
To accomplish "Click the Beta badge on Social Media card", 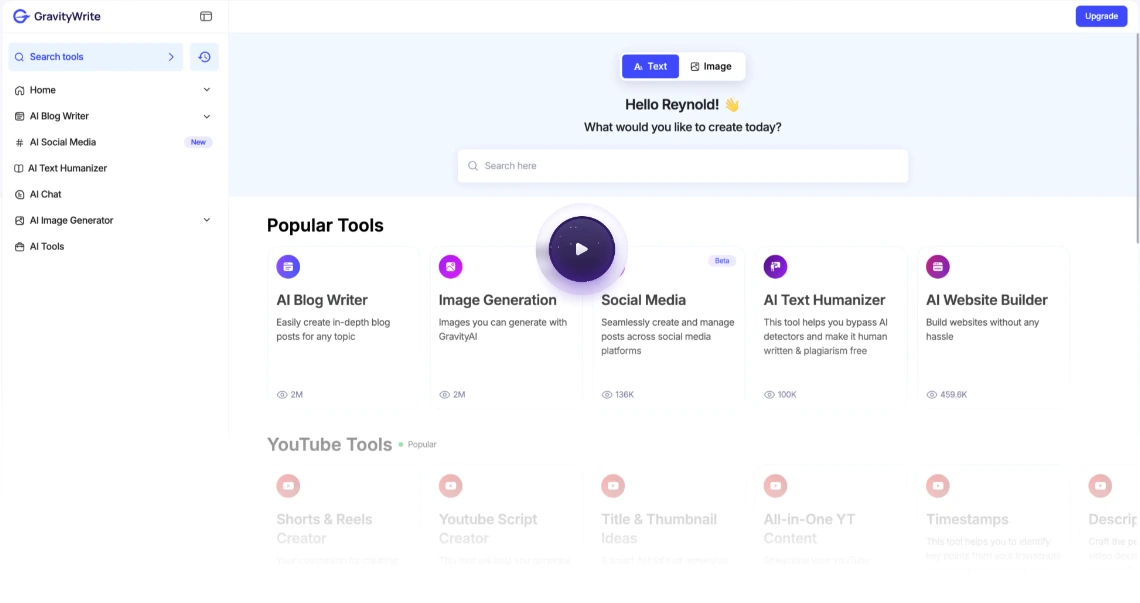I will tap(722, 260).
